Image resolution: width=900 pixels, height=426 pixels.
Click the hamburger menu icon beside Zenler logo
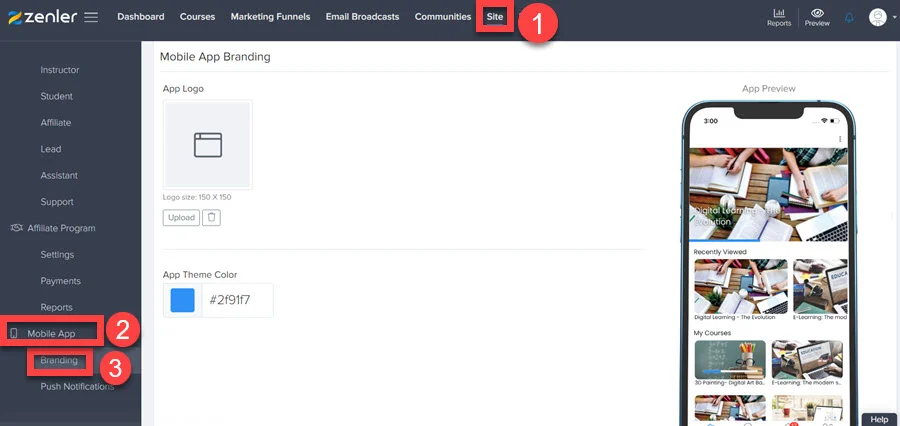91,17
